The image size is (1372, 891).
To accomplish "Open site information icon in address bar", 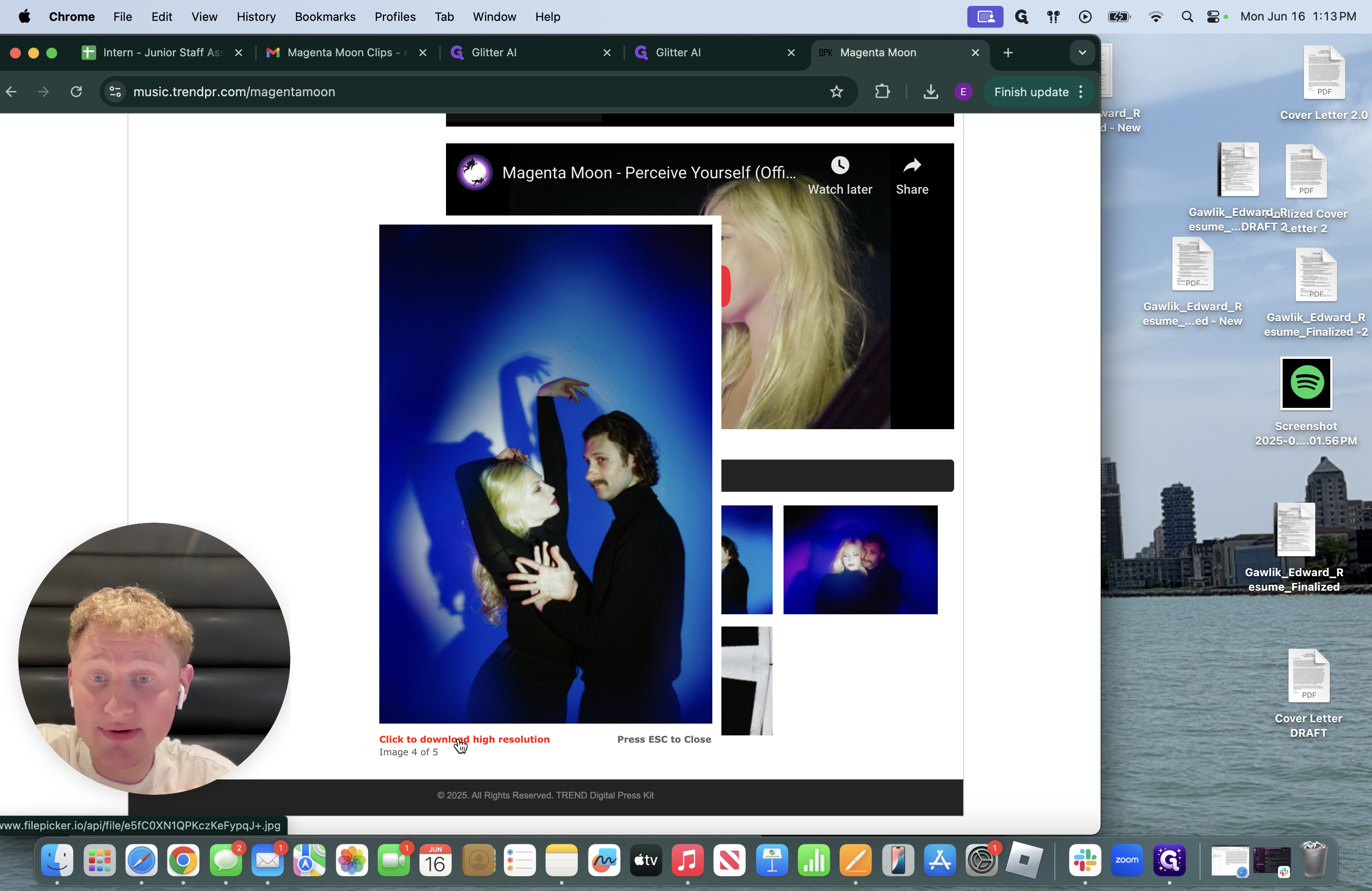I will tap(115, 92).
